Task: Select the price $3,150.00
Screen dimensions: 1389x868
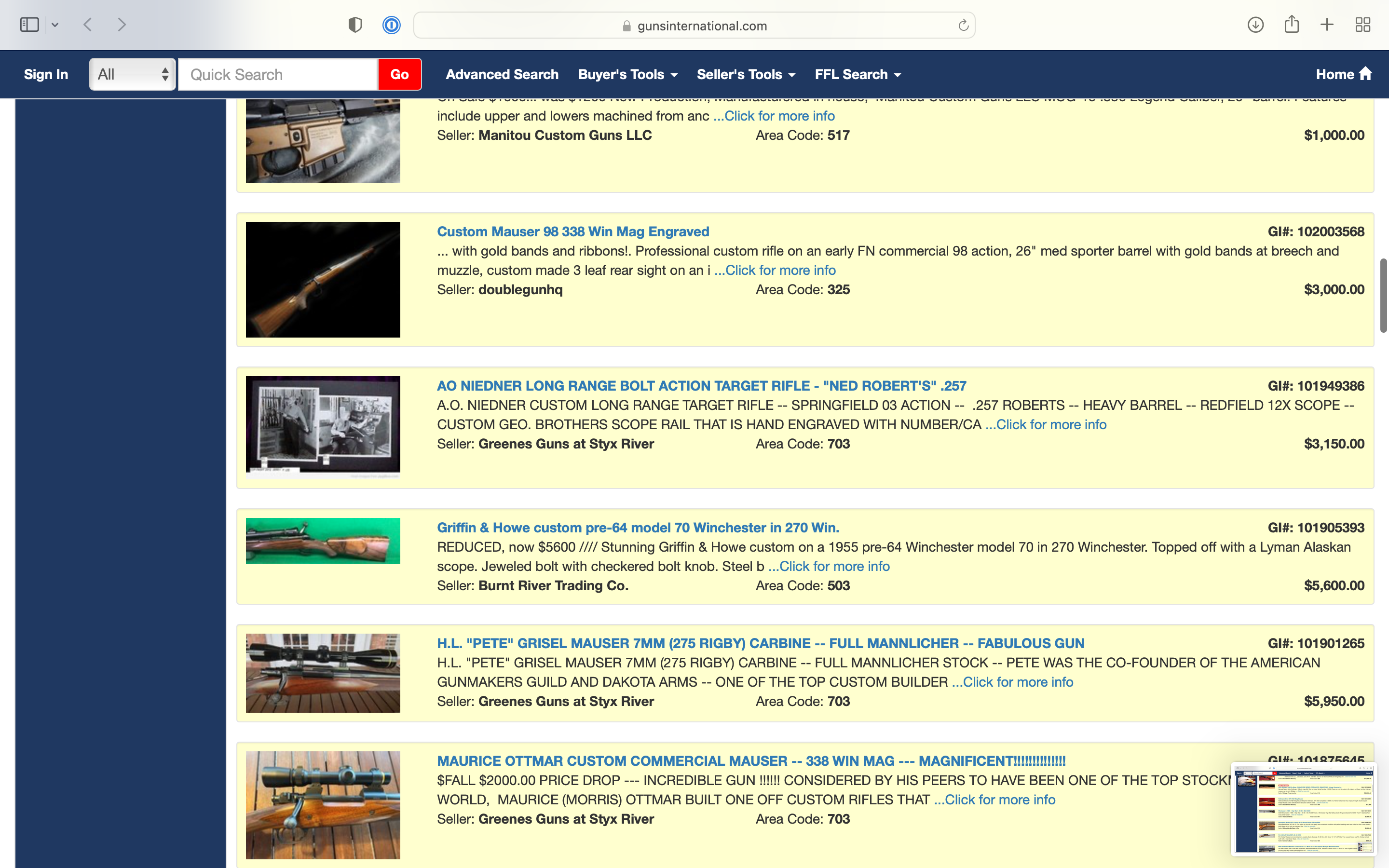Action: 1334,444
